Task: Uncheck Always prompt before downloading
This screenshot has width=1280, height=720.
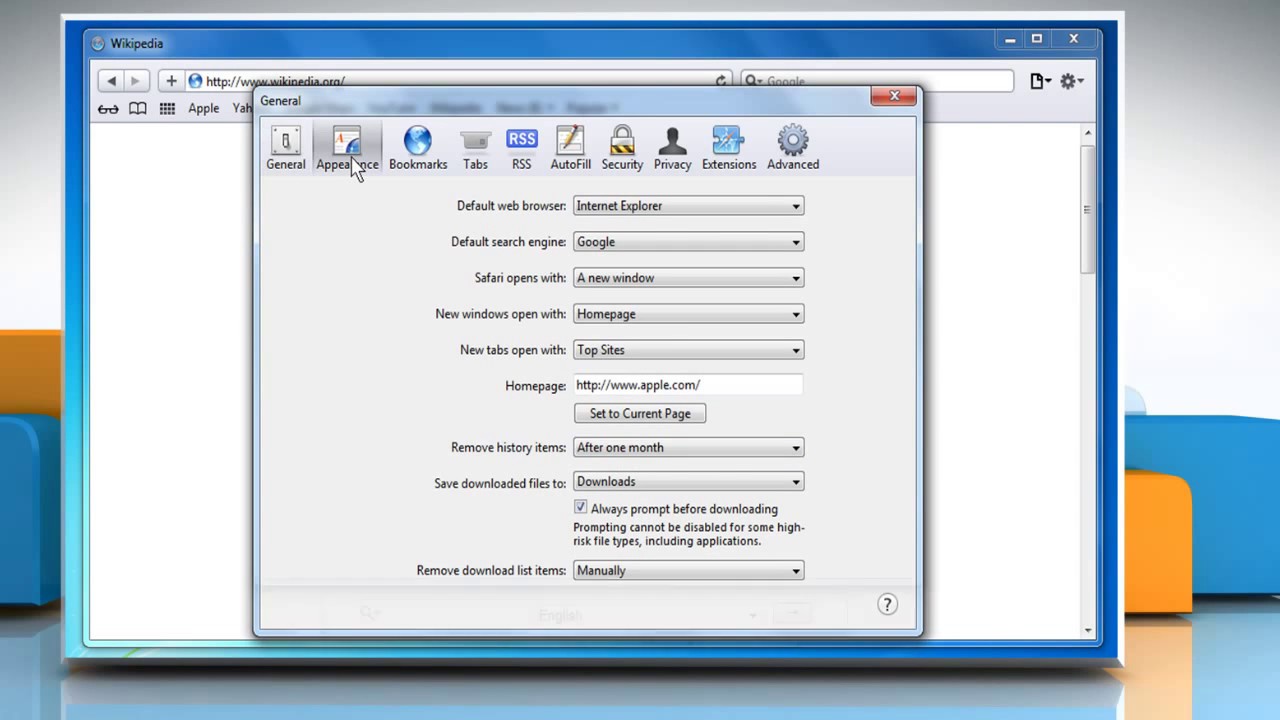Action: [580, 508]
